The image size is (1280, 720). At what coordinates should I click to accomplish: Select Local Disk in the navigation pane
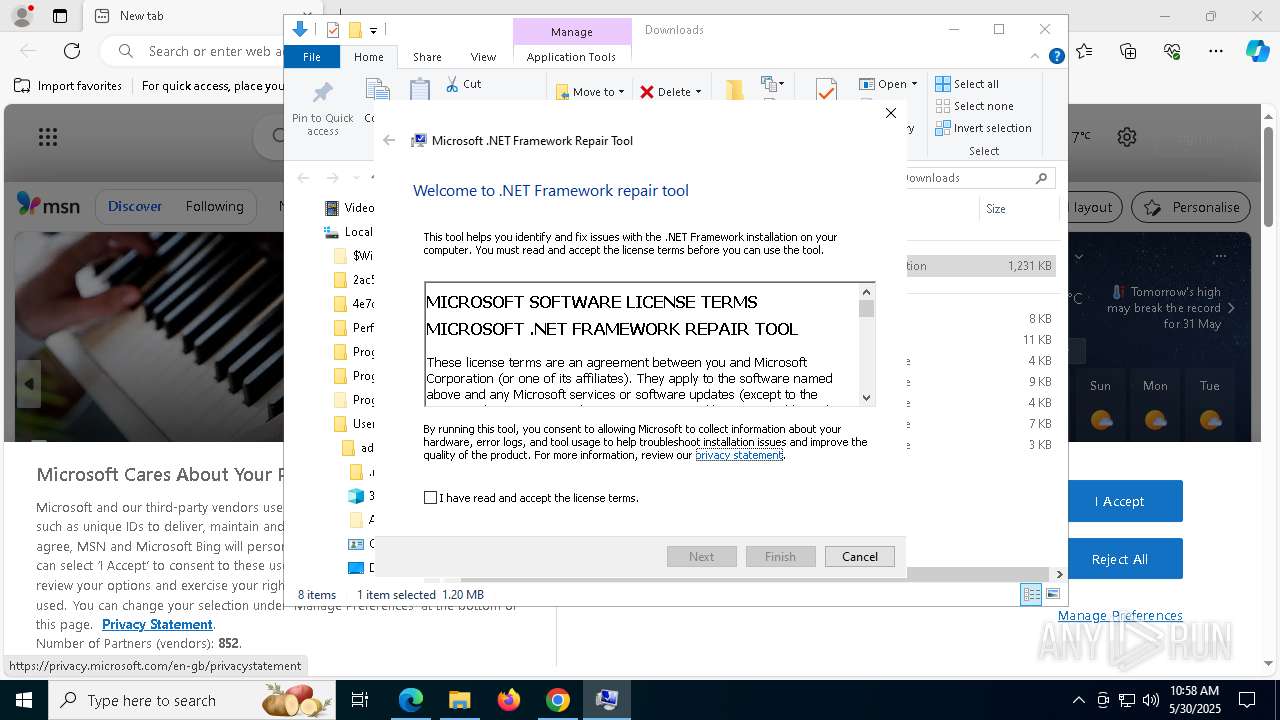pyautogui.click(x=349, y=232)
